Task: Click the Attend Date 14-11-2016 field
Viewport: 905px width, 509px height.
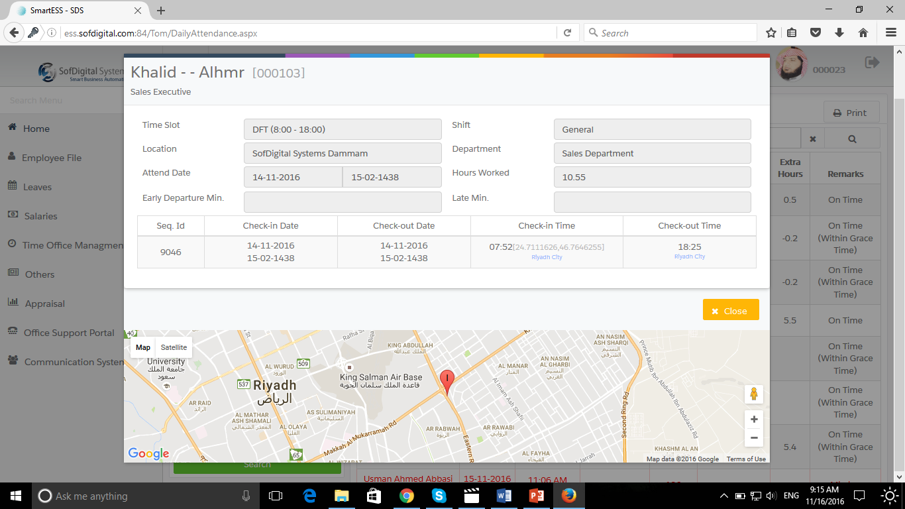Action: pyautogui.click(x=293, y=177)
